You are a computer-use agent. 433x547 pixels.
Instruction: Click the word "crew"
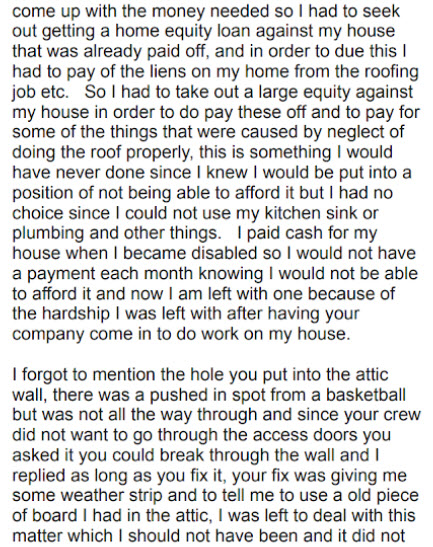[403, 415]
